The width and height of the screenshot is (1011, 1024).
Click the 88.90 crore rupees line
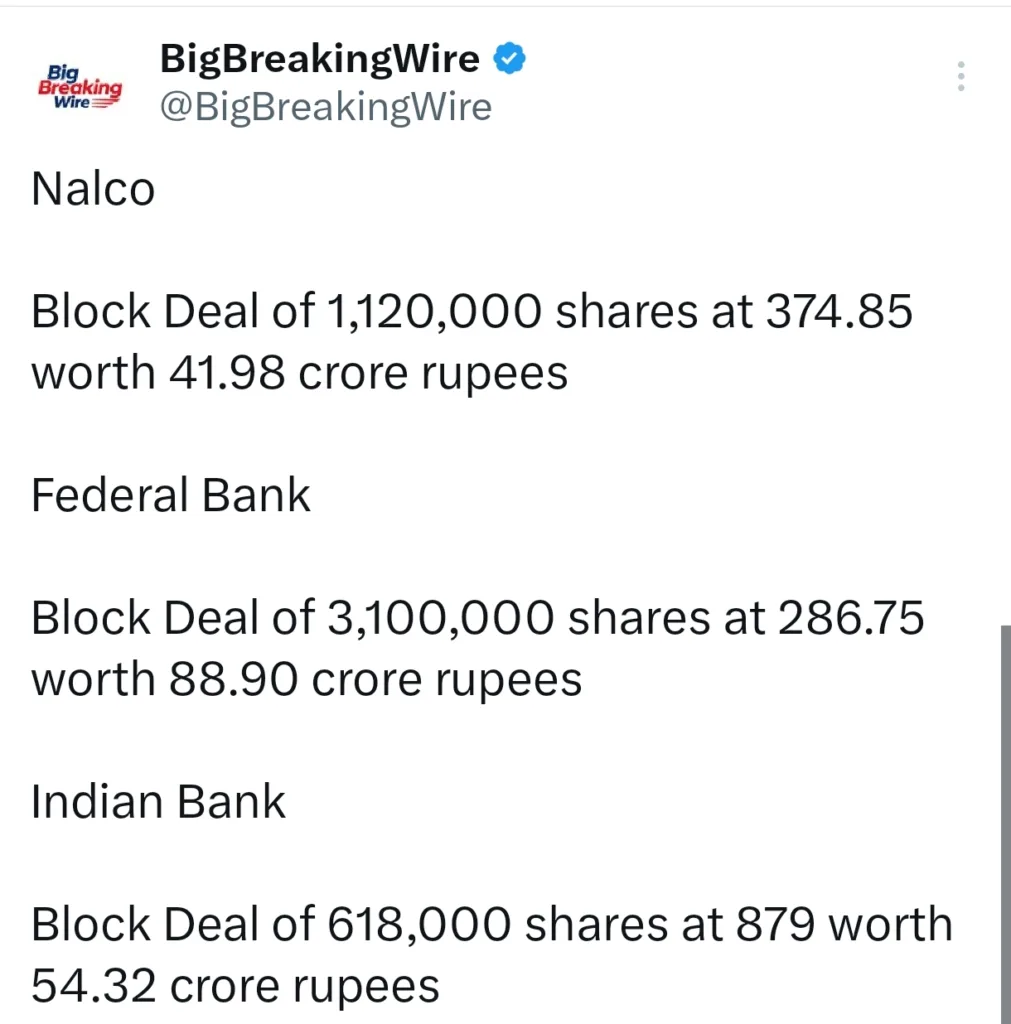[x=307, y=678]
